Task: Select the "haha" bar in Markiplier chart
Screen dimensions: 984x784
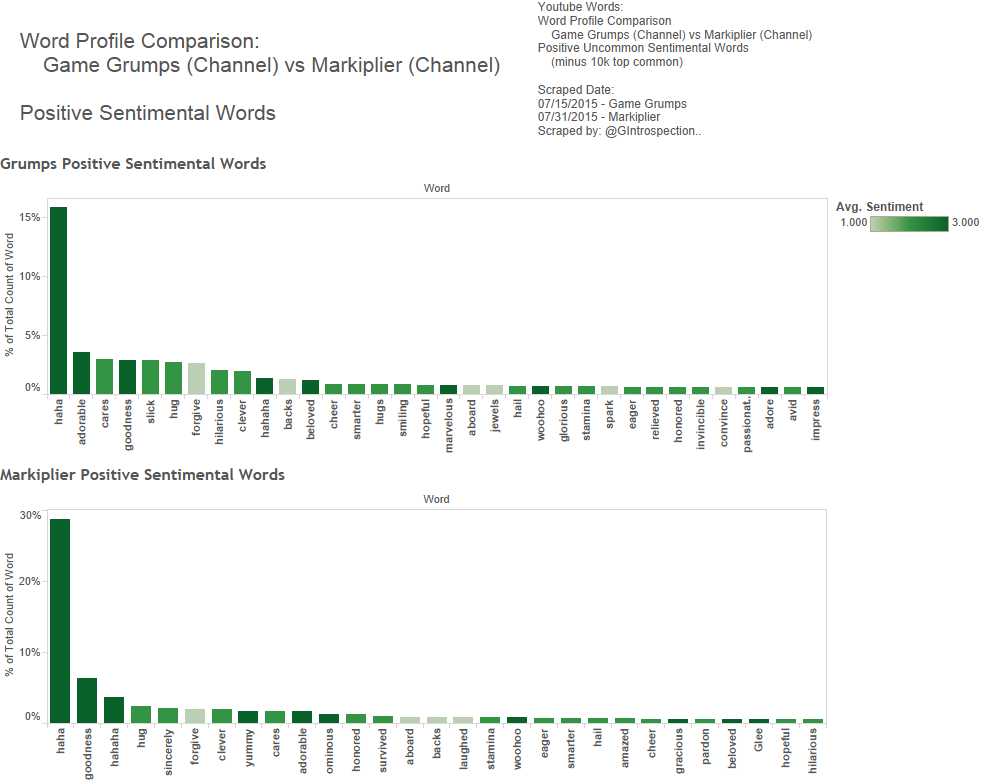Action: (x=60, y=620)
